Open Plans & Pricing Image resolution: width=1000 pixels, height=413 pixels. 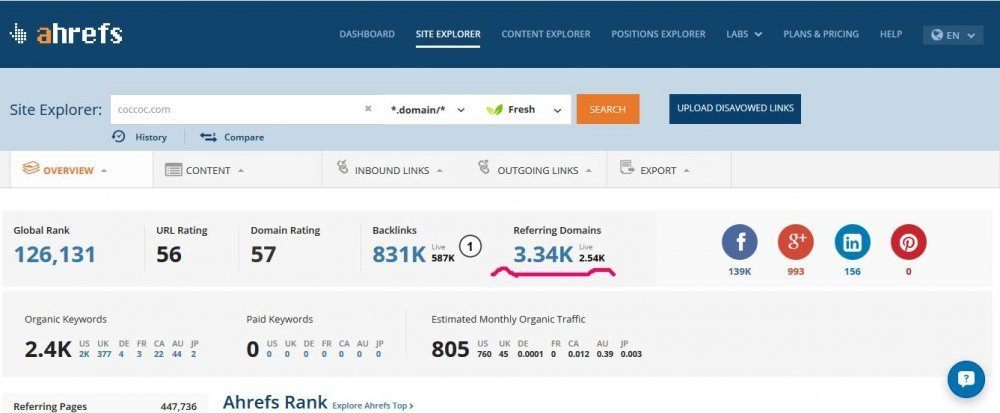click(x=821, y=34)
